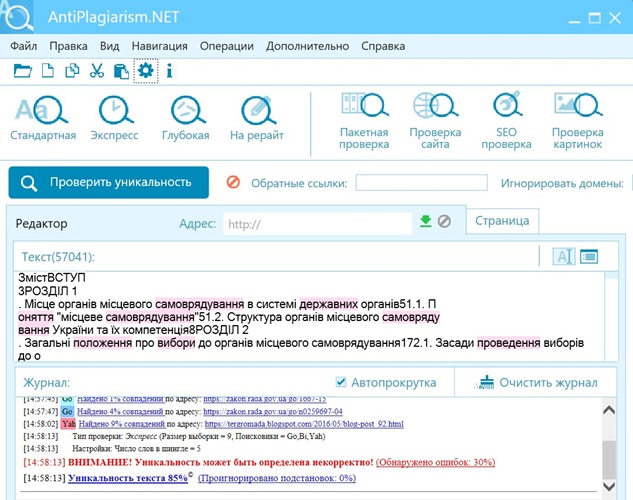This screenshot has width=633, height=500.
Task: Open Дополнительно menu
Action: point(307,46)
